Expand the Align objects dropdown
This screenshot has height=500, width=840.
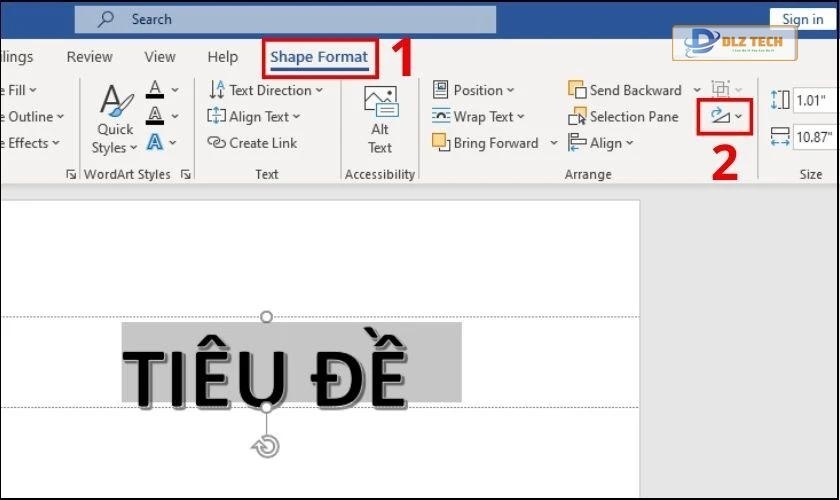click(x=601, y=143)
